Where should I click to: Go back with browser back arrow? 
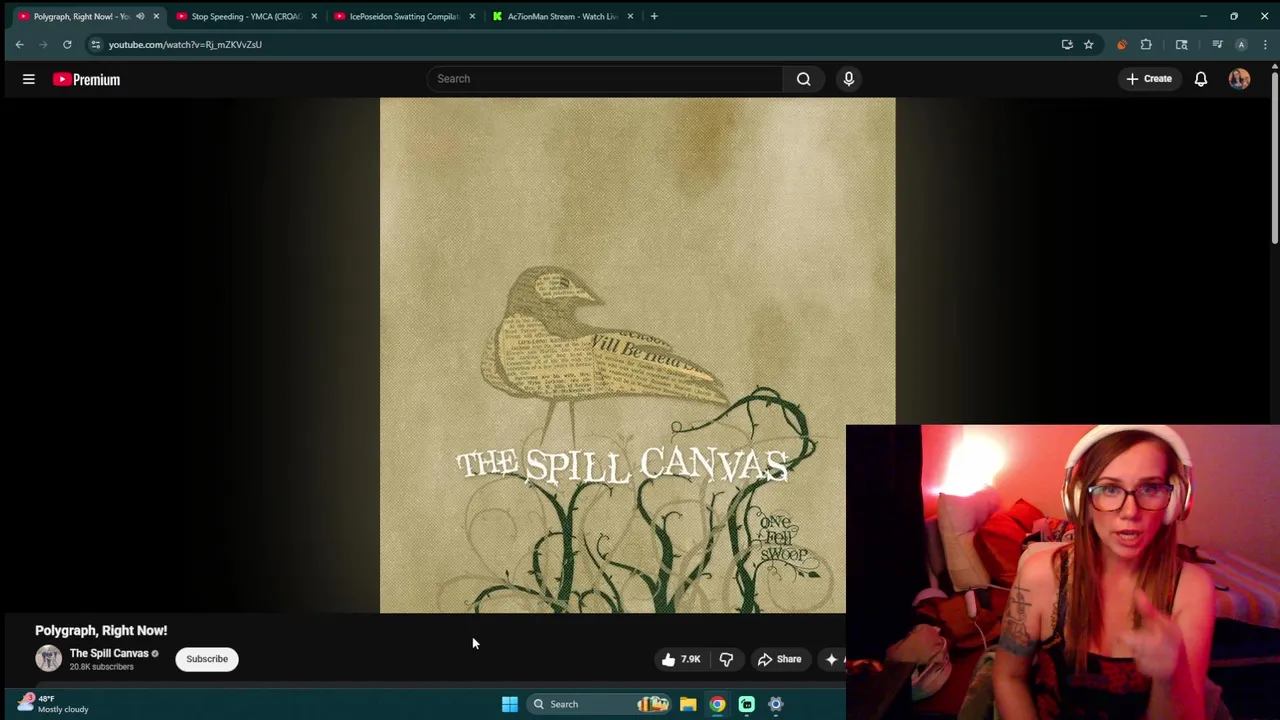pyautogui.click(x=19, y=44)
